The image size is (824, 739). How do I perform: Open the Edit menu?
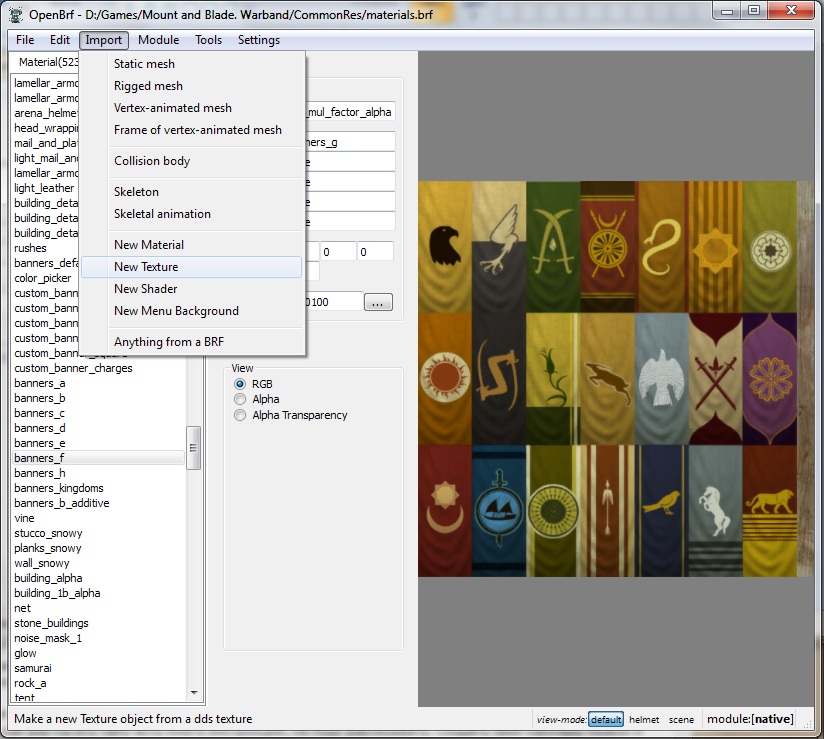pos(60,40)
